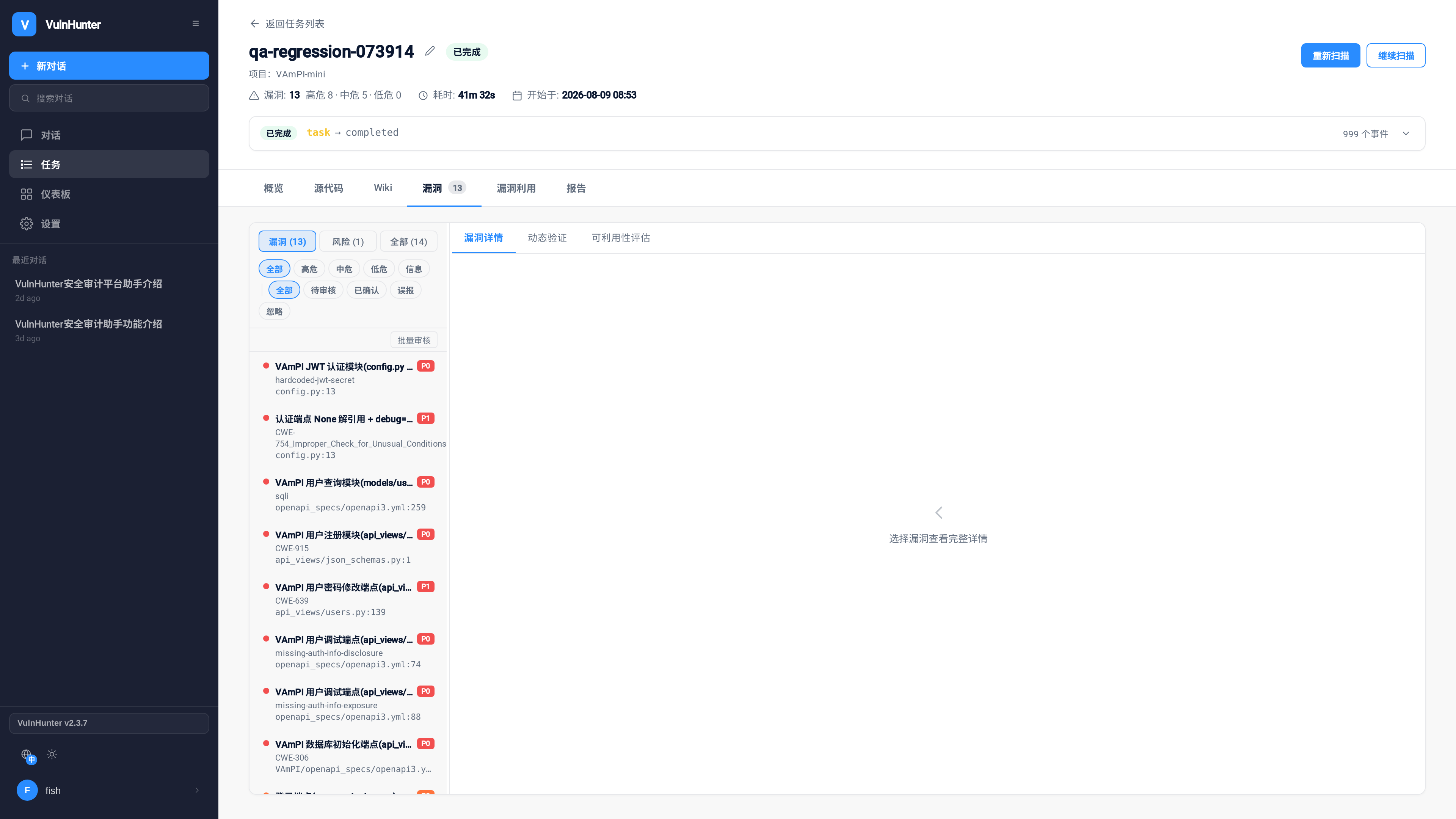Open VAmPI JWT 认证模块 vulnerability
The image size is (1456, 819).
click(348, 379)
